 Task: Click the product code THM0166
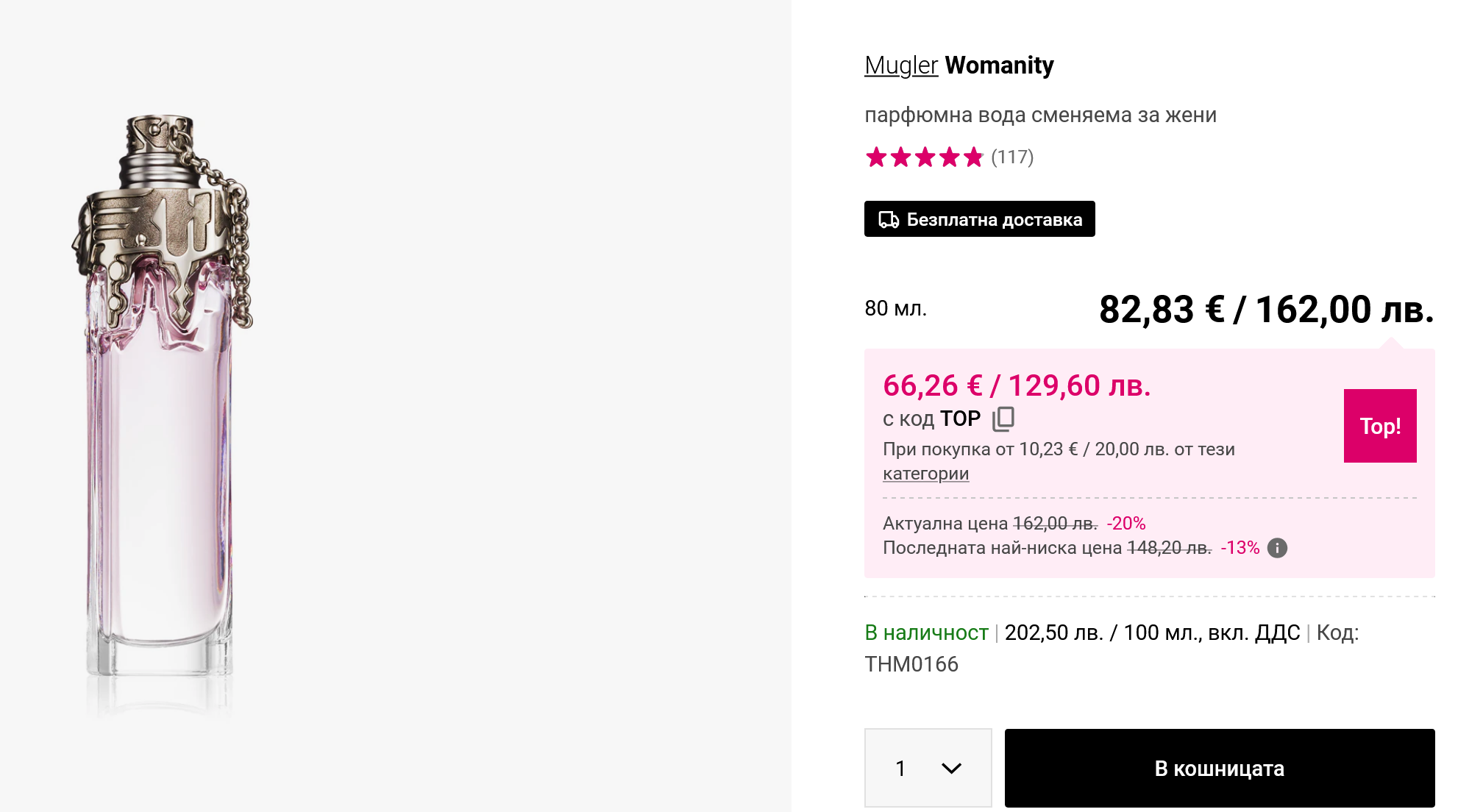pos(911,664)
